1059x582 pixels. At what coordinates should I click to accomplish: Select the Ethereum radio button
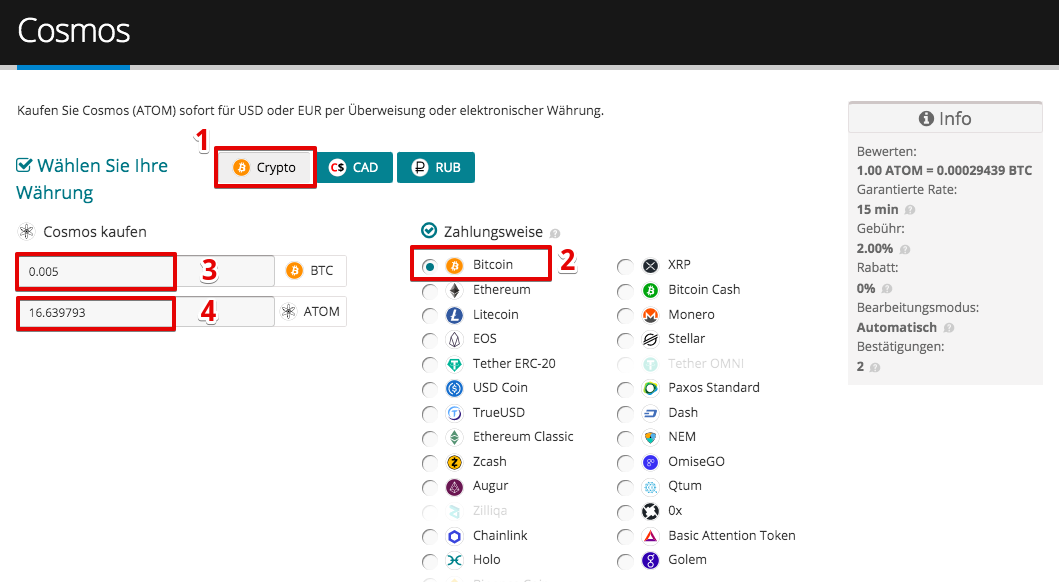[x=429, y=292]
